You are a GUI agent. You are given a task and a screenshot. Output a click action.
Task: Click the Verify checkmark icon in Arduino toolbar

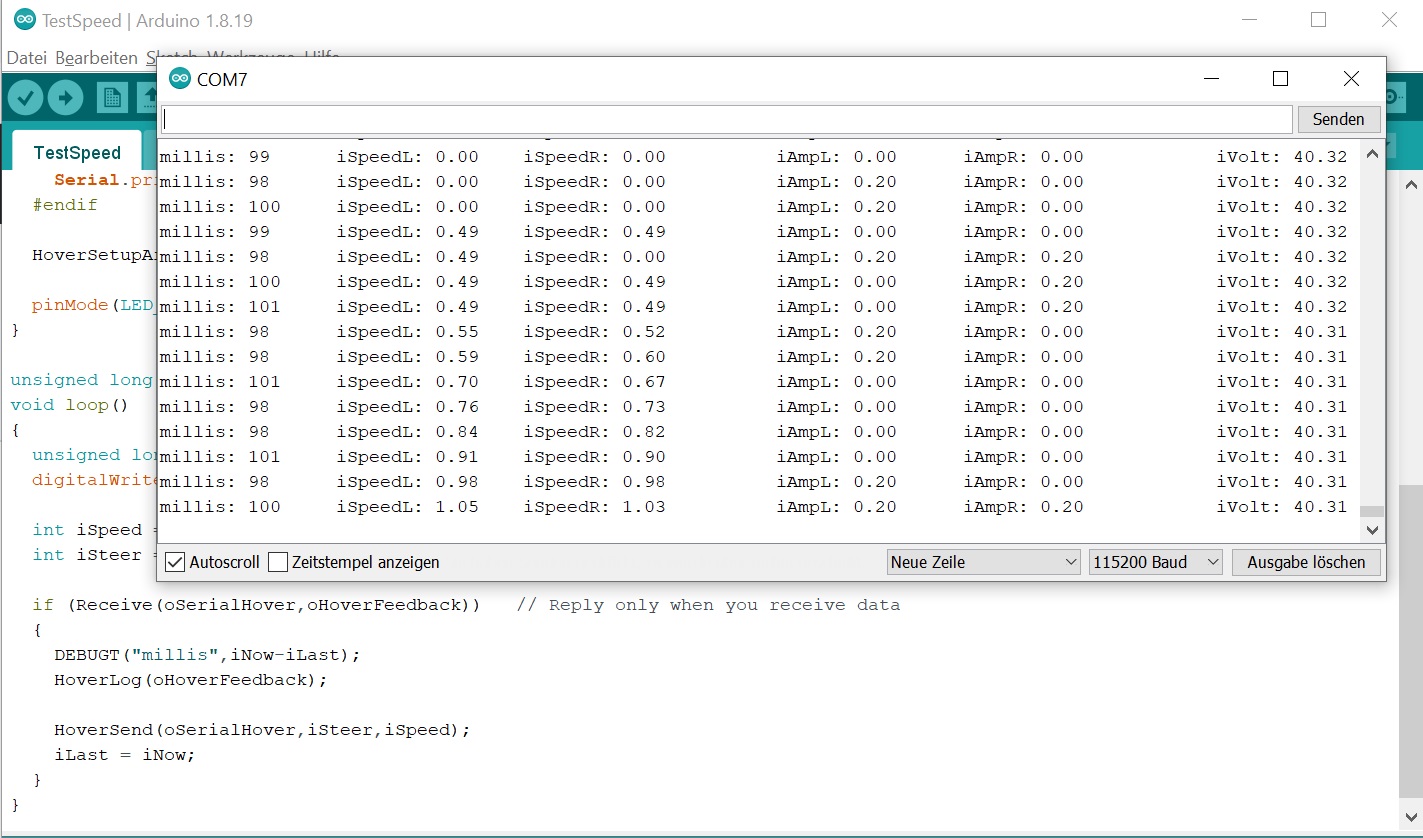25,97
